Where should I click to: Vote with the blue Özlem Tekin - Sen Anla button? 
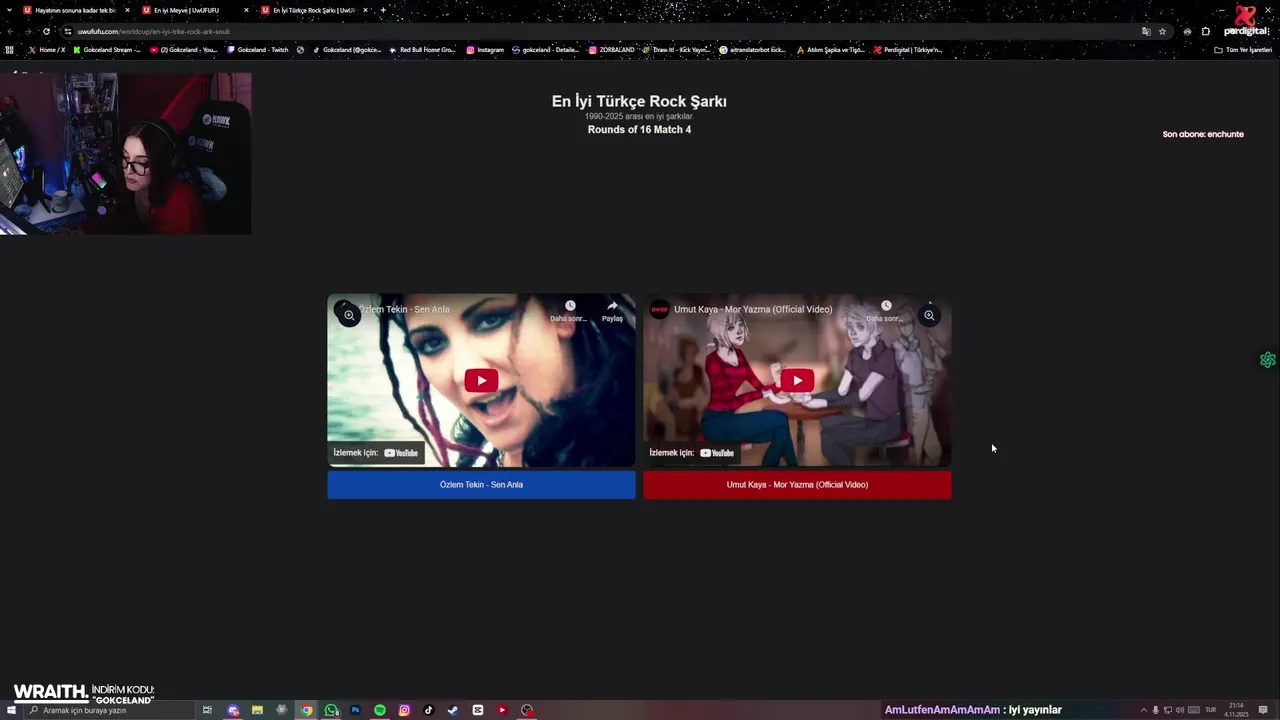pos(481,485)
